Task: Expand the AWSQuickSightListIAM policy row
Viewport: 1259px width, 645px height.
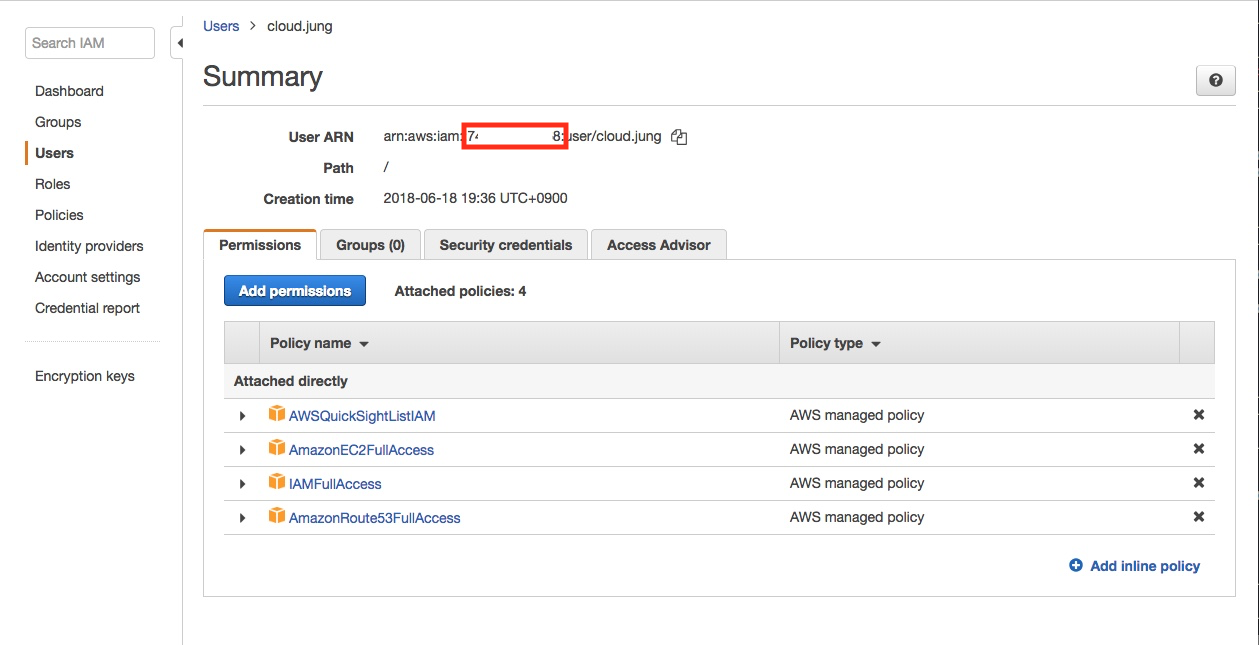Action: (242, 416)
